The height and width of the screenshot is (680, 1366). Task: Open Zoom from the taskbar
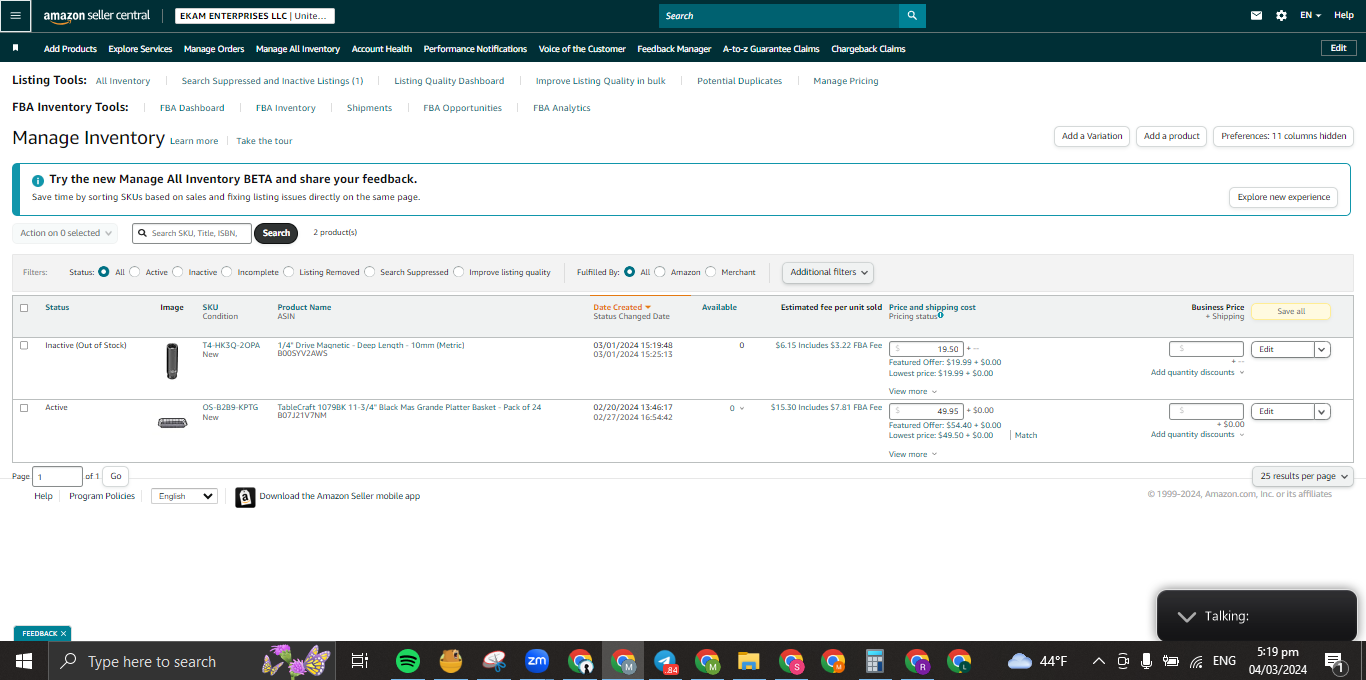click(537, 661)
